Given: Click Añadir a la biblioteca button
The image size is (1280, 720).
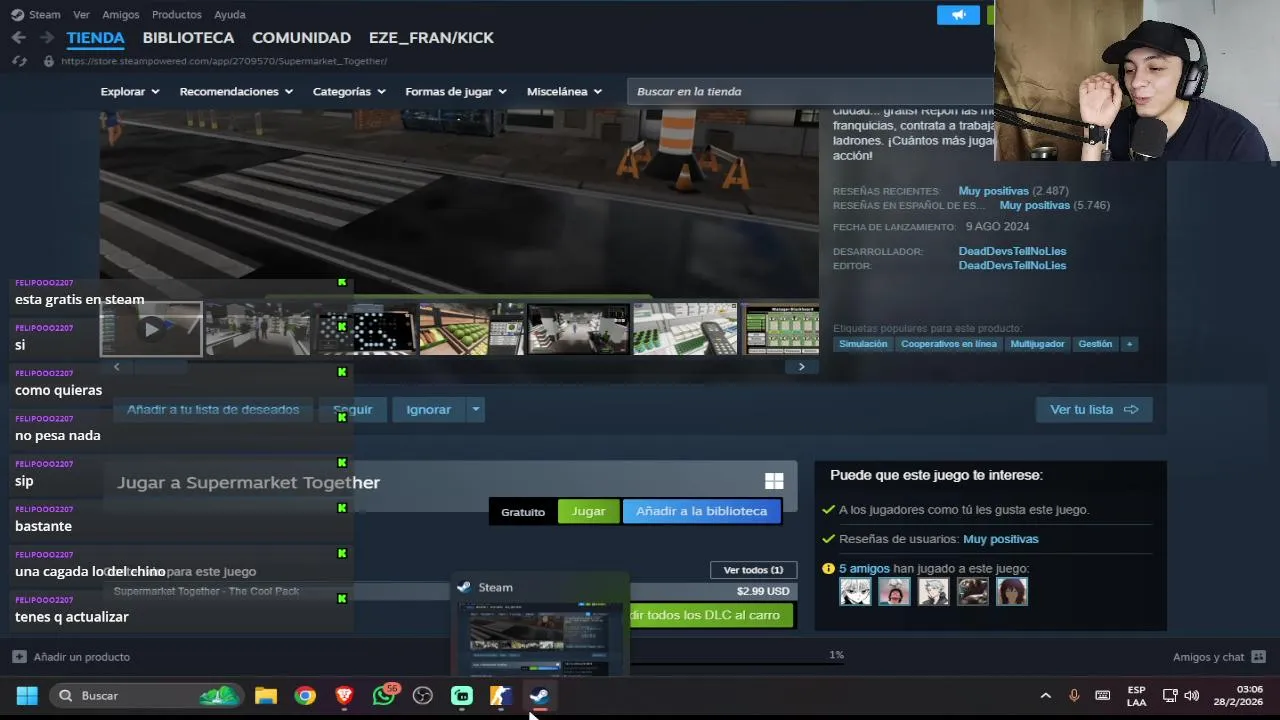Looking at the screenshot, I should pyautogui.click(x=701, y=511).
